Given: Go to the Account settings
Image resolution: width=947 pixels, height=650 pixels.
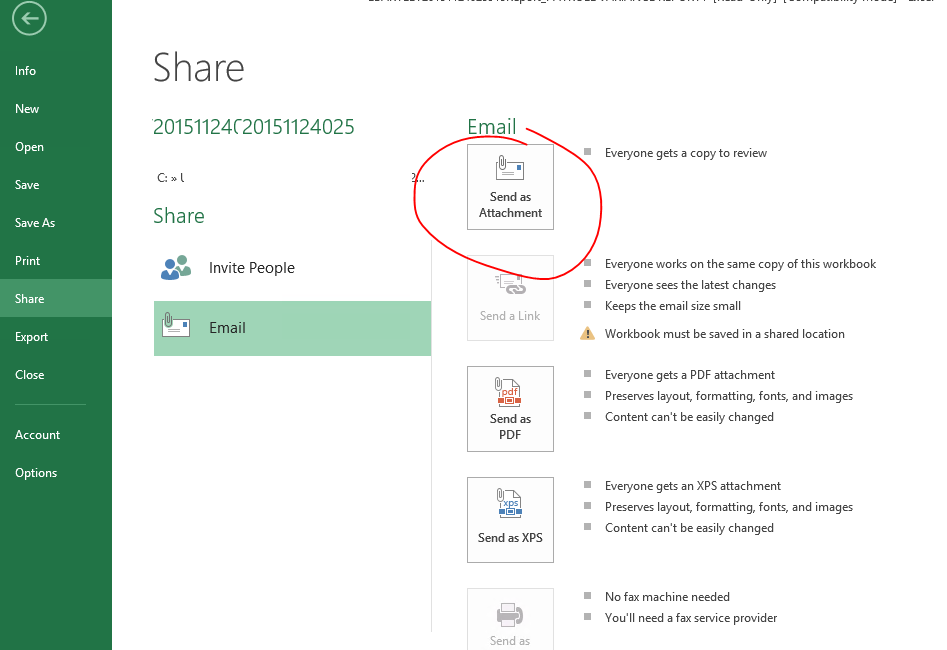Looking at the screenshot, I should 37,434.
